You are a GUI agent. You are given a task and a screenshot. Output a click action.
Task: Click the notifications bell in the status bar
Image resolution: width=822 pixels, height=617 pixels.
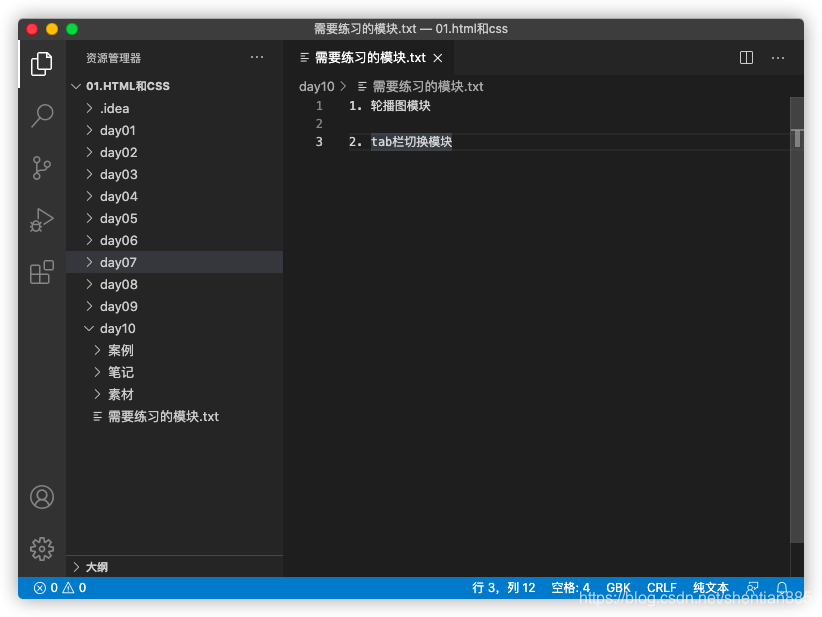tap(782, 588)
